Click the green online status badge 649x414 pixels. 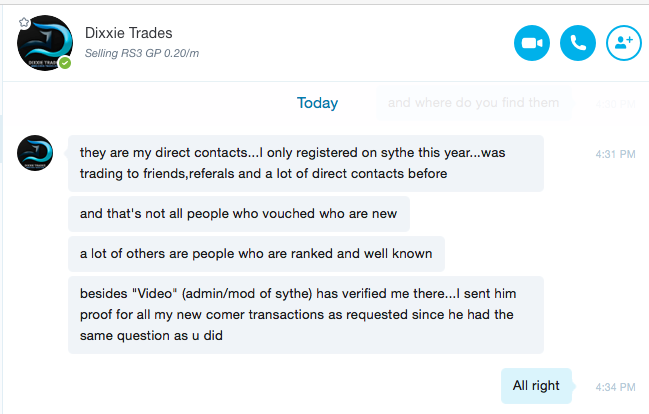pos(65,63)
